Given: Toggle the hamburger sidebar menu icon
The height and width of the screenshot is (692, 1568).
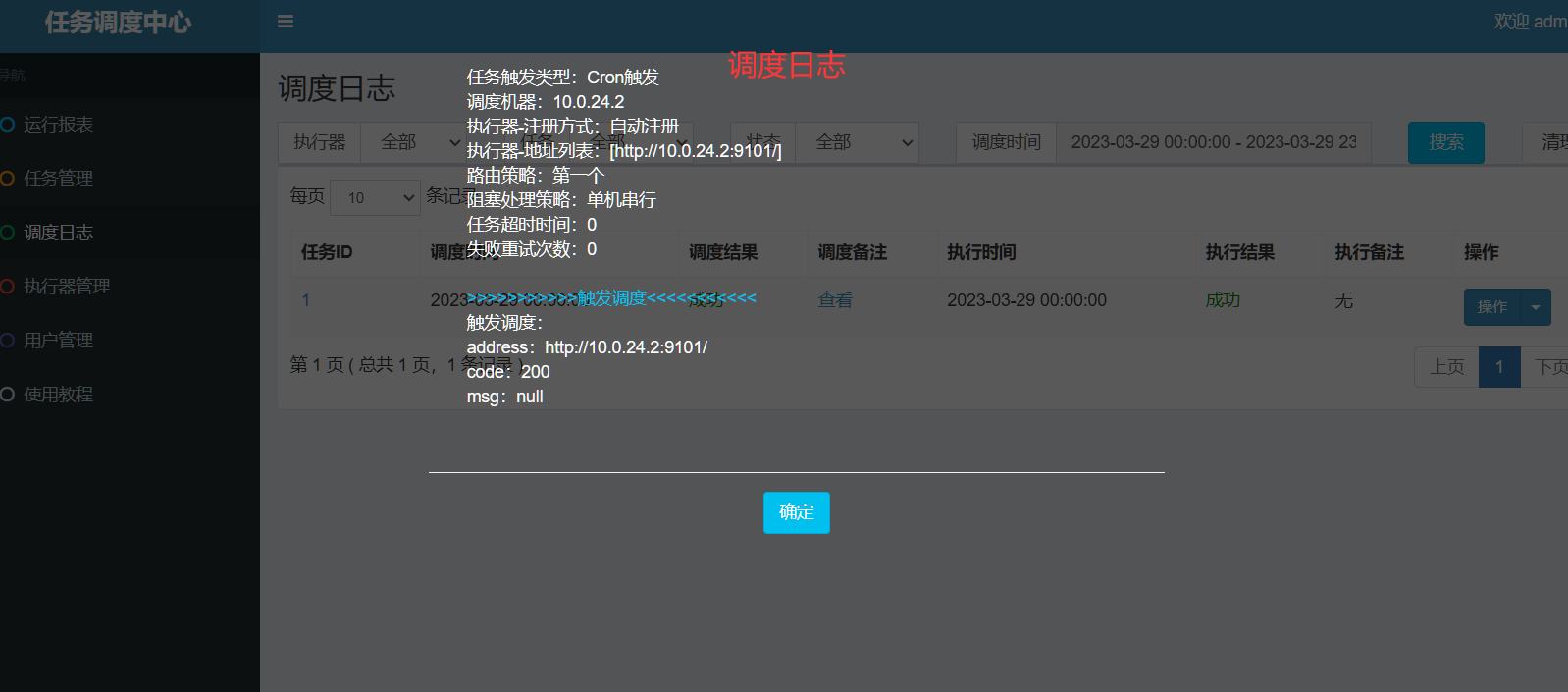Looking at the screenshot, I should coord(286,22).
